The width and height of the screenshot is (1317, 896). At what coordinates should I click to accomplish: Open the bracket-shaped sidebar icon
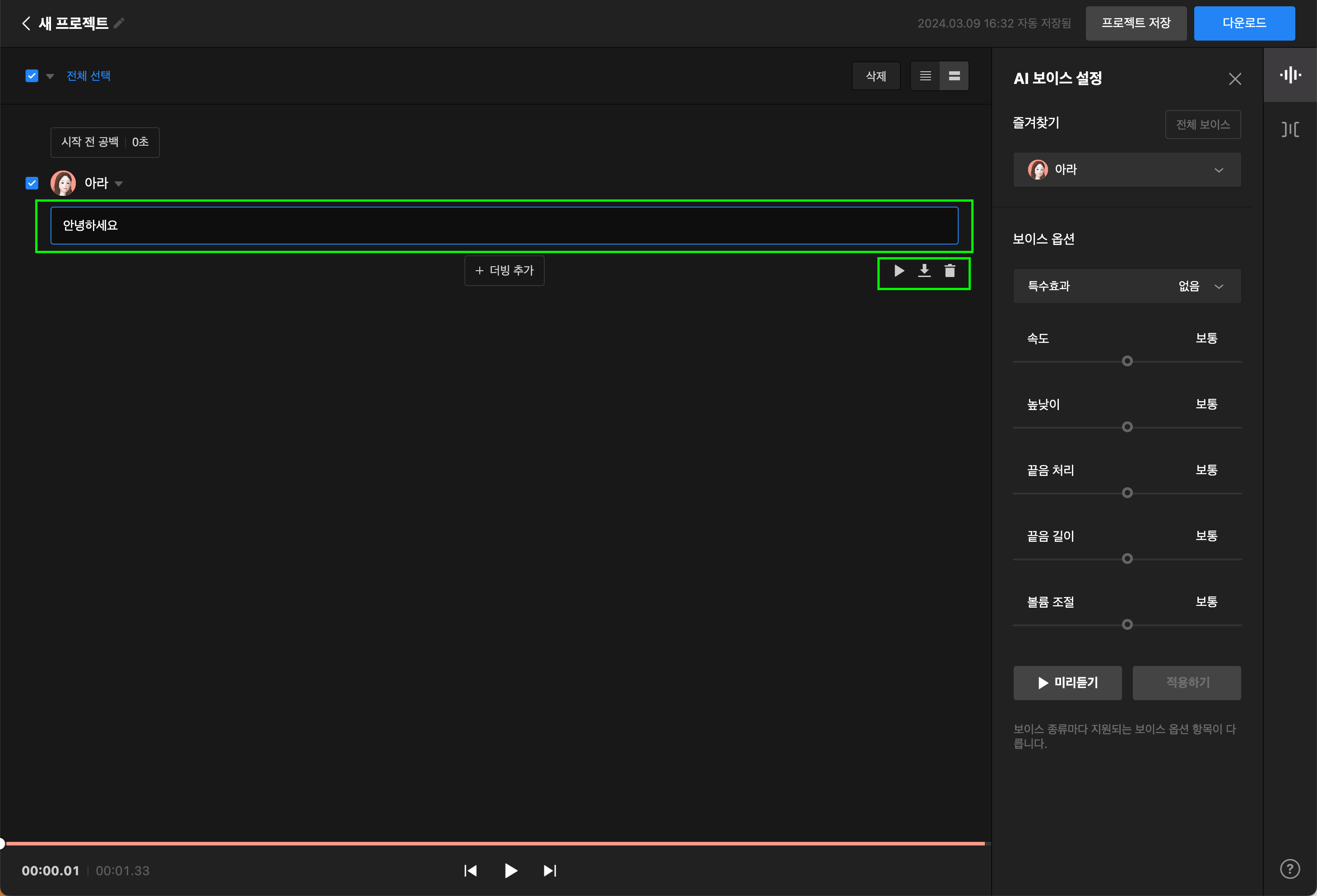pos(1290,129)
